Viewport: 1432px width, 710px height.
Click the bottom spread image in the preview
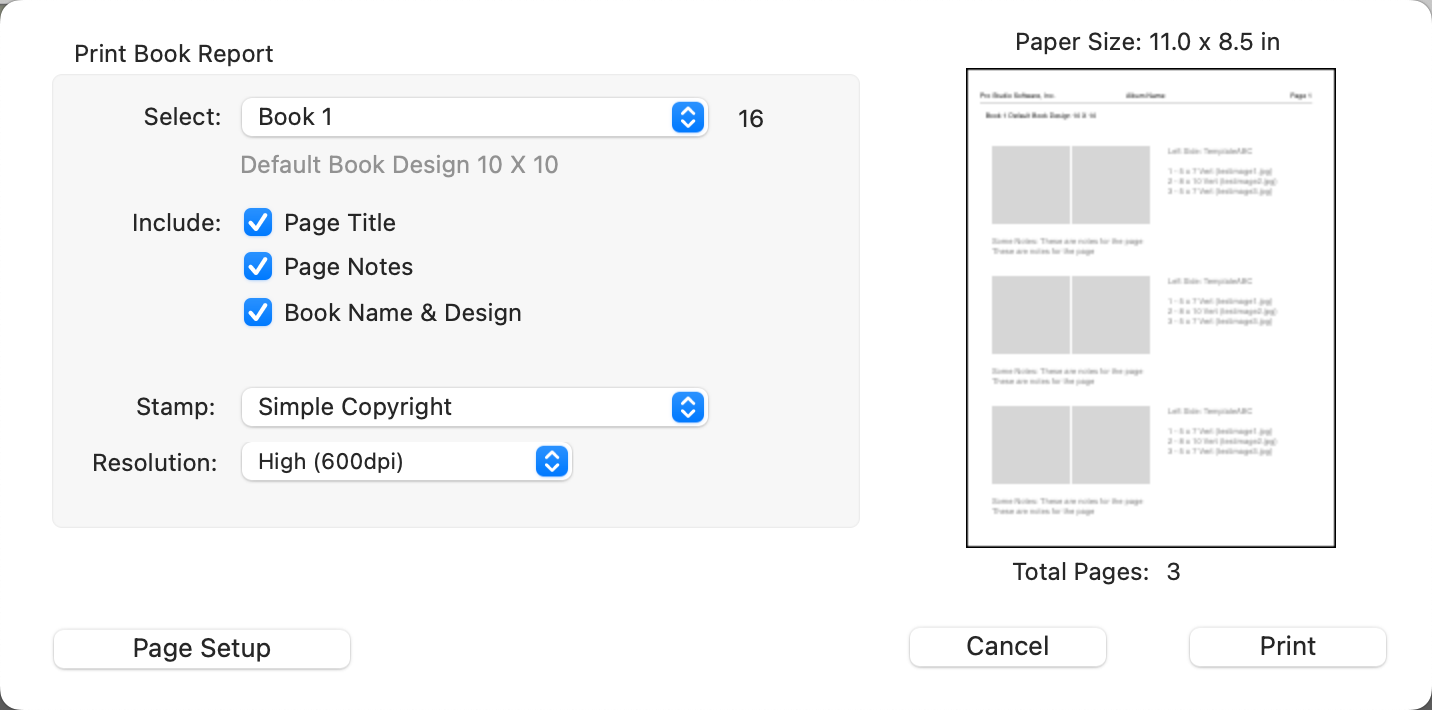1070,445
